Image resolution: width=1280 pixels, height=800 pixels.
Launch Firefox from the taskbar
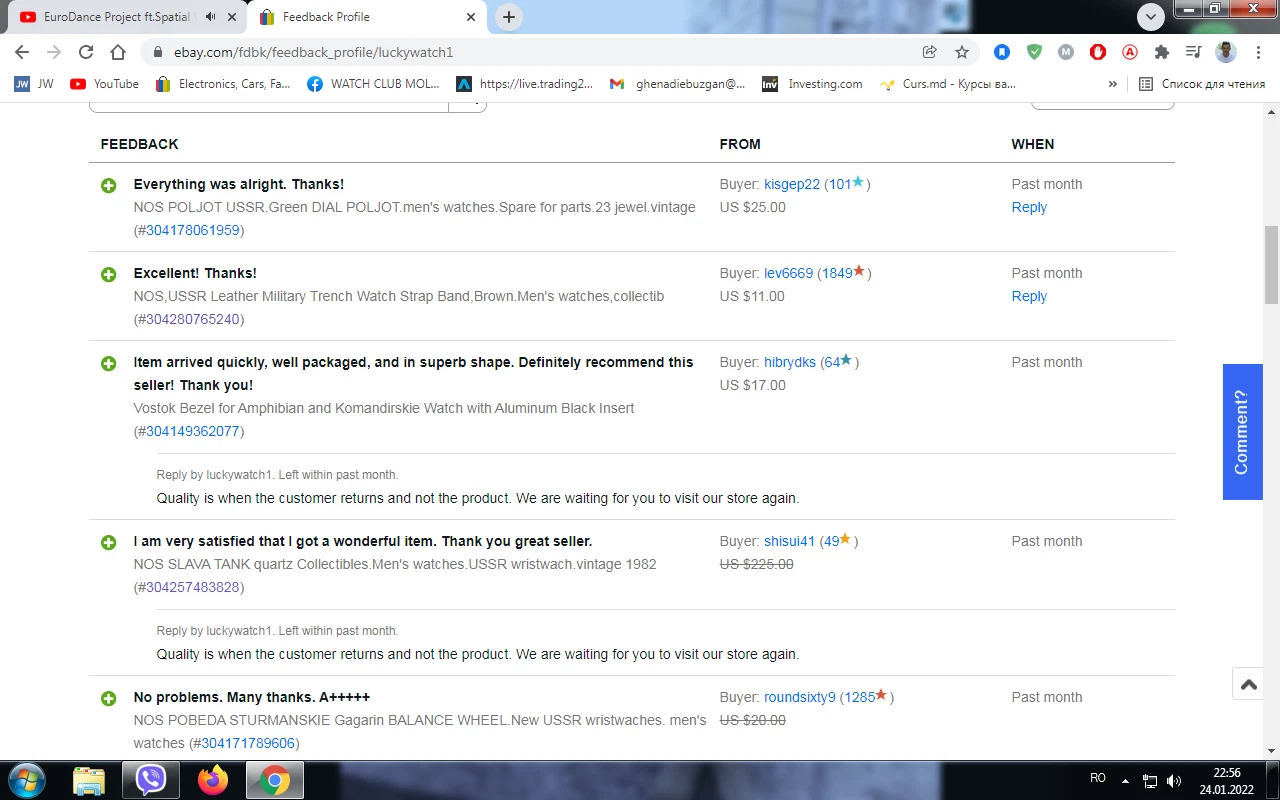(x=213, y=780)
